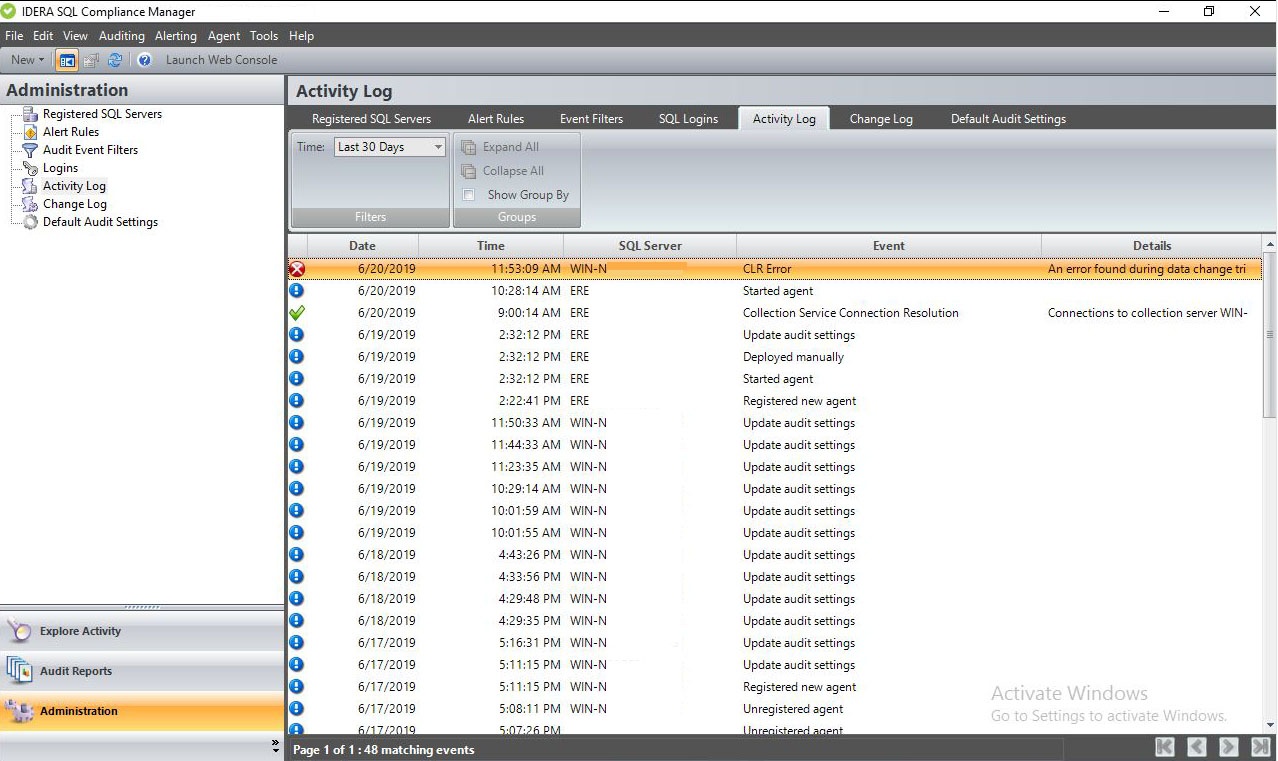Click the Refresh toolbar icon
This screenshot has width=1278, height=761.
pos(115,60)
